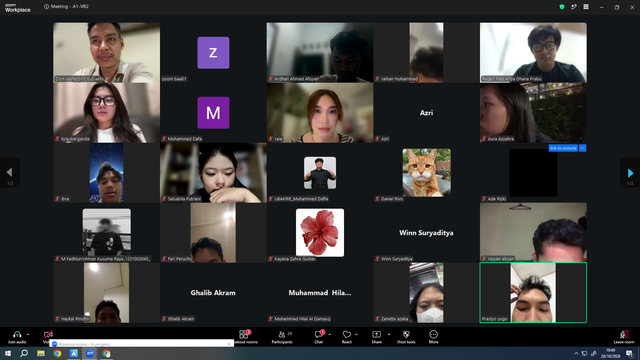This screenshot has width=640, height=360.
Task: Switch to Zoom app in the taskbar
Action: coord(90,353)
